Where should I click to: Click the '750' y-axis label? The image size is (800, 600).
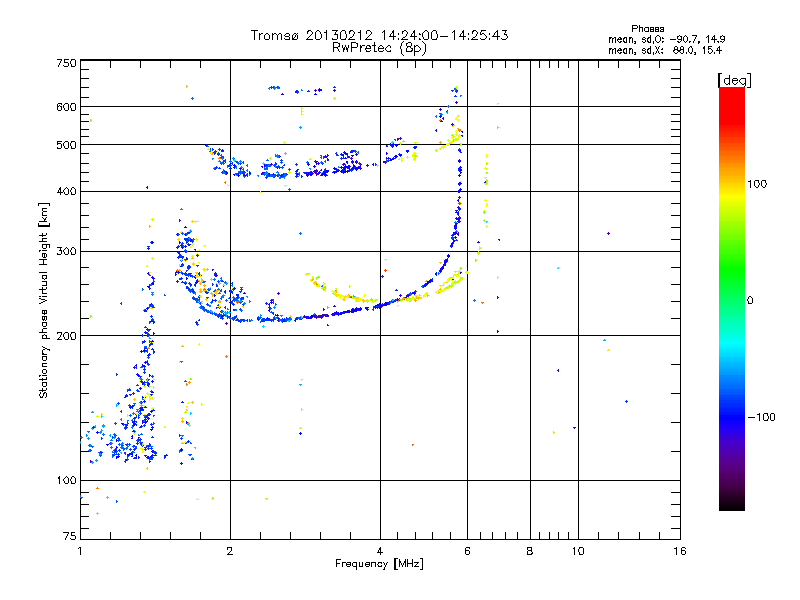(66, 63)
